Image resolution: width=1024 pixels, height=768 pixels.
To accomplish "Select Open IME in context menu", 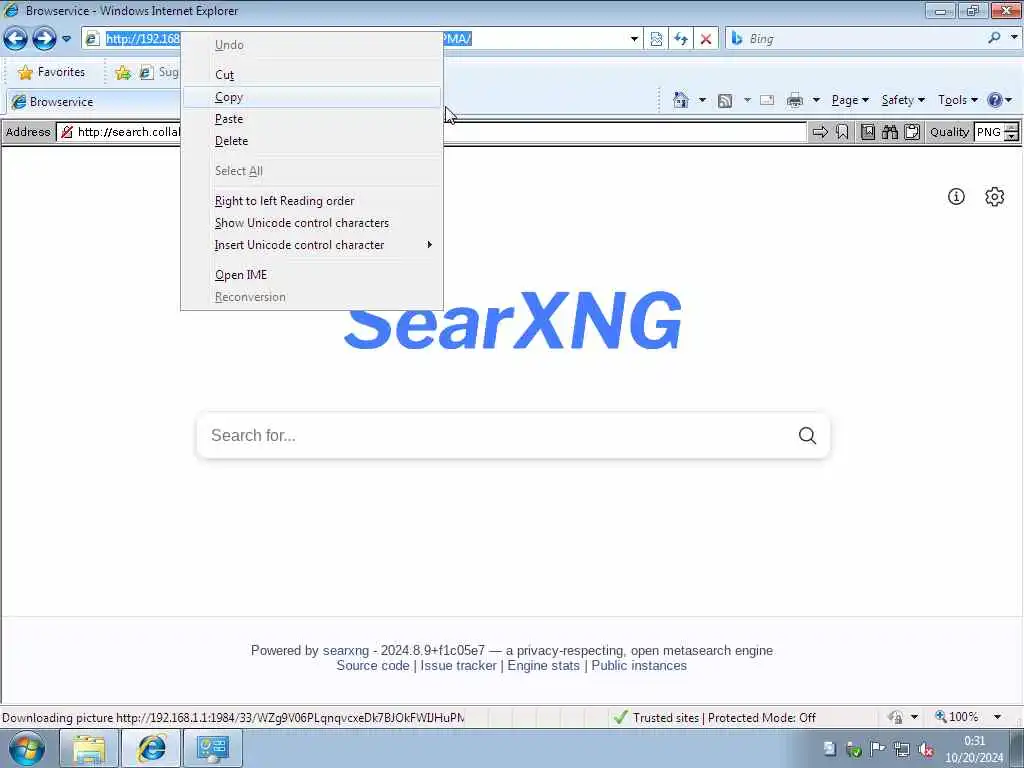I will pos(312,275).
